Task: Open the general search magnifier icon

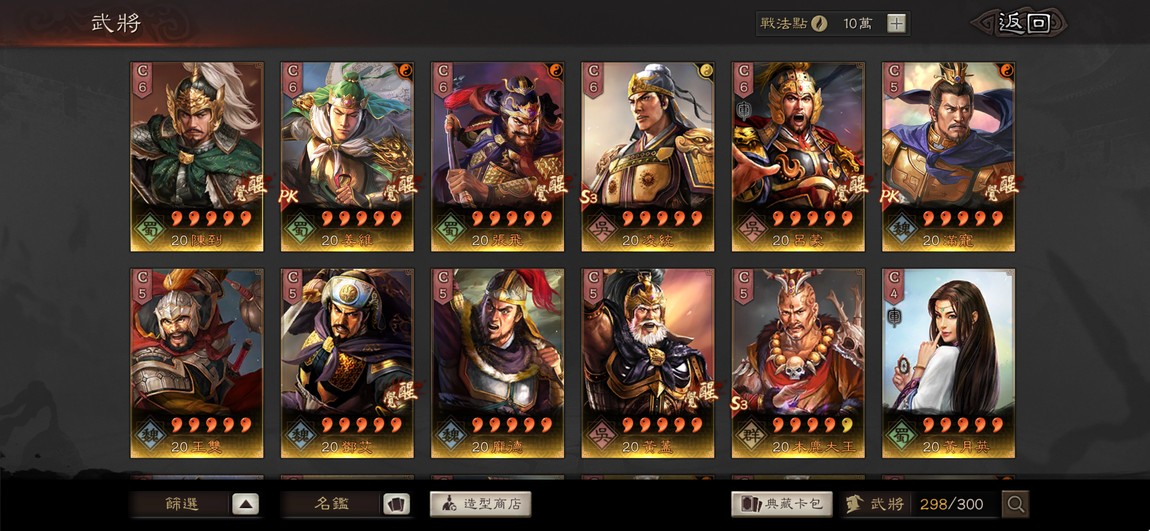Action: 1016,504
